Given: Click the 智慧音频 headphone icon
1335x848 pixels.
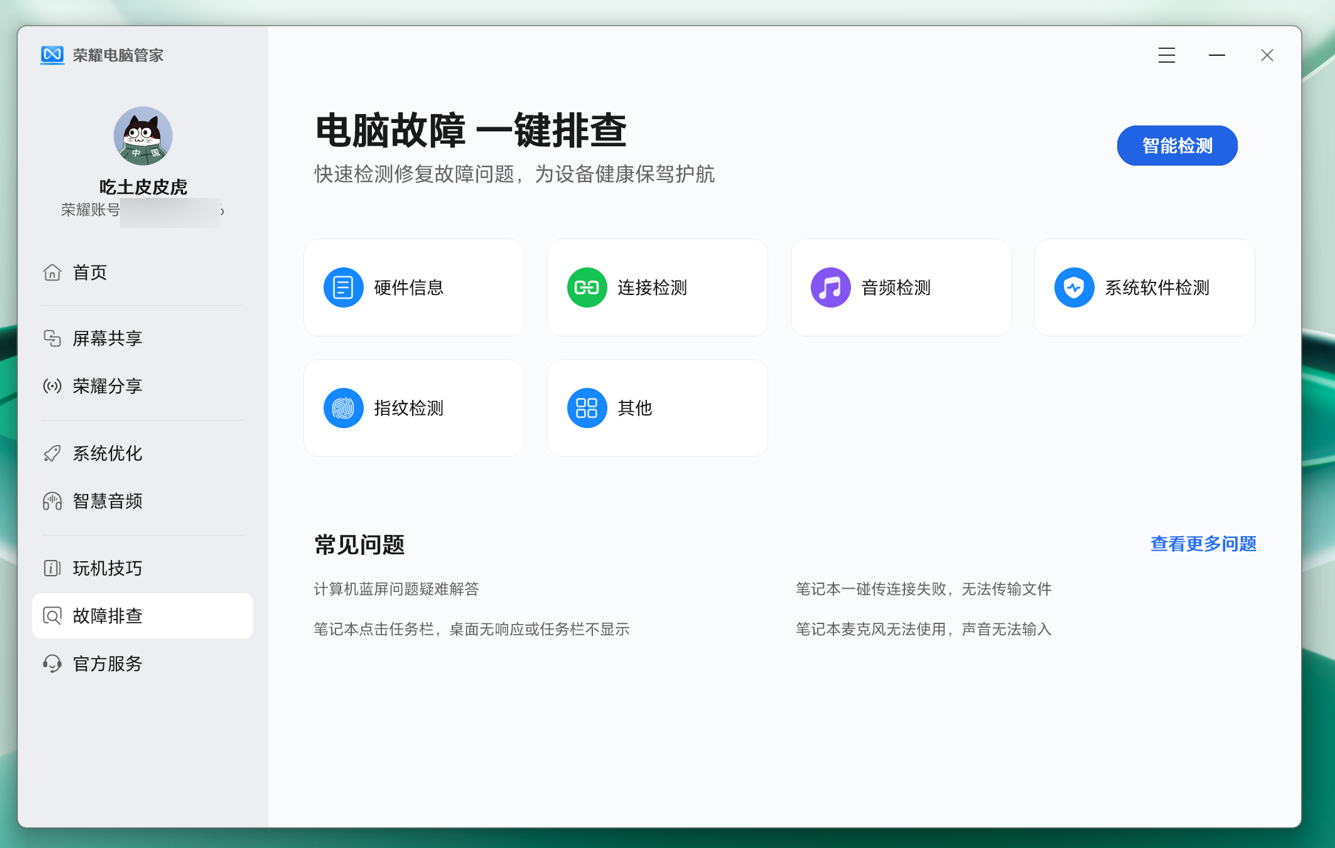Looking at the screenshot, I should [52, 501].
